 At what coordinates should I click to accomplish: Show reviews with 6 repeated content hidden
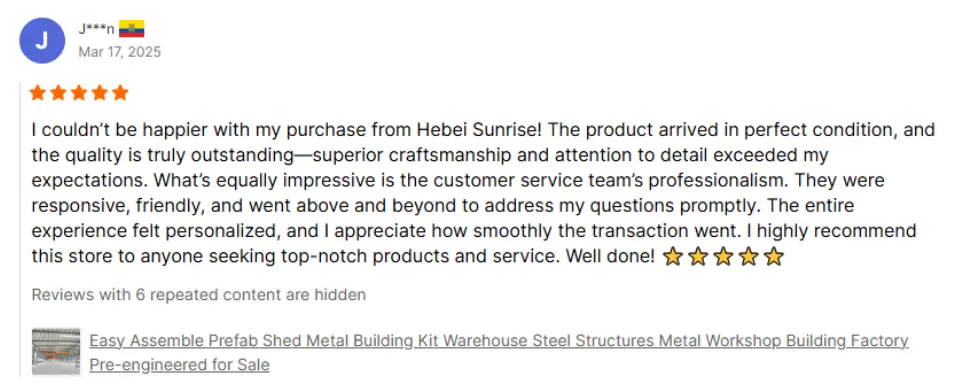pyautogui.click(x=198, y=295)
